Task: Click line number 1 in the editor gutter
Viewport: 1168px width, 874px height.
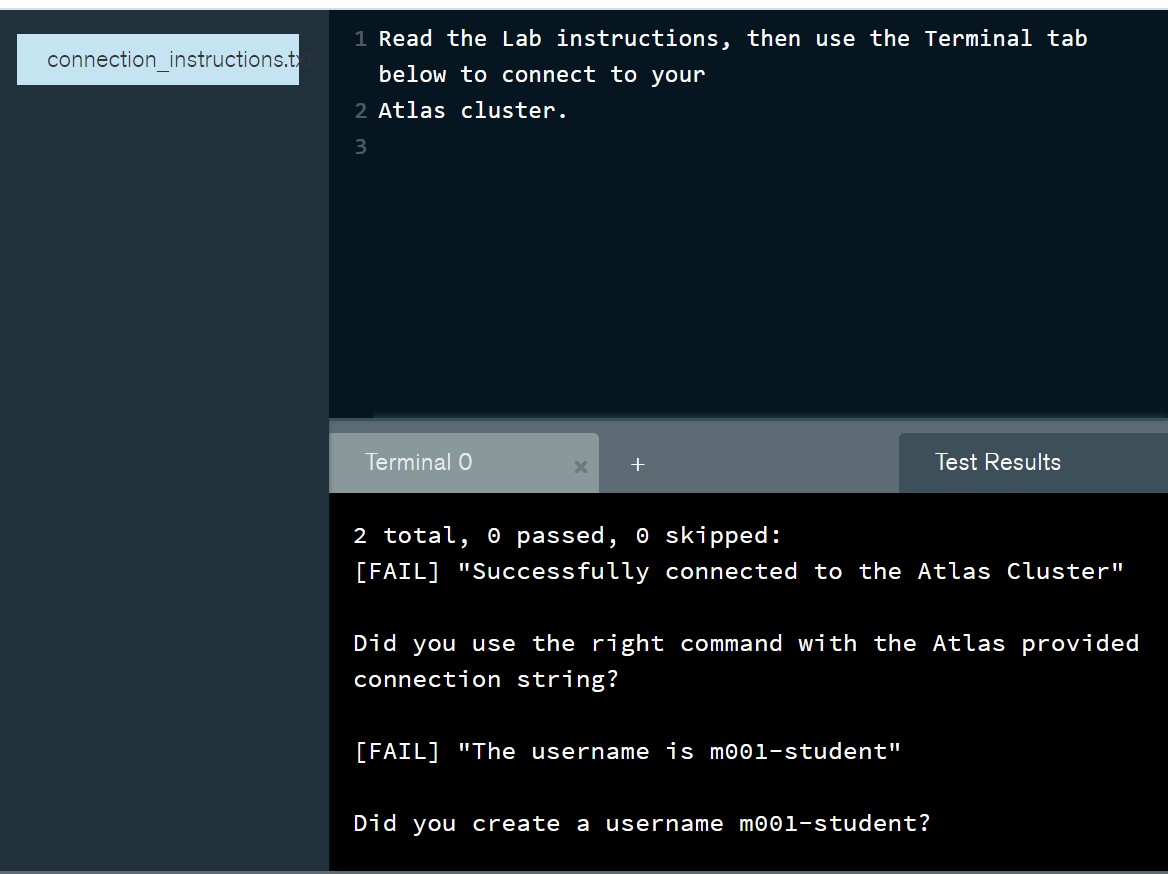Action: 360,39
